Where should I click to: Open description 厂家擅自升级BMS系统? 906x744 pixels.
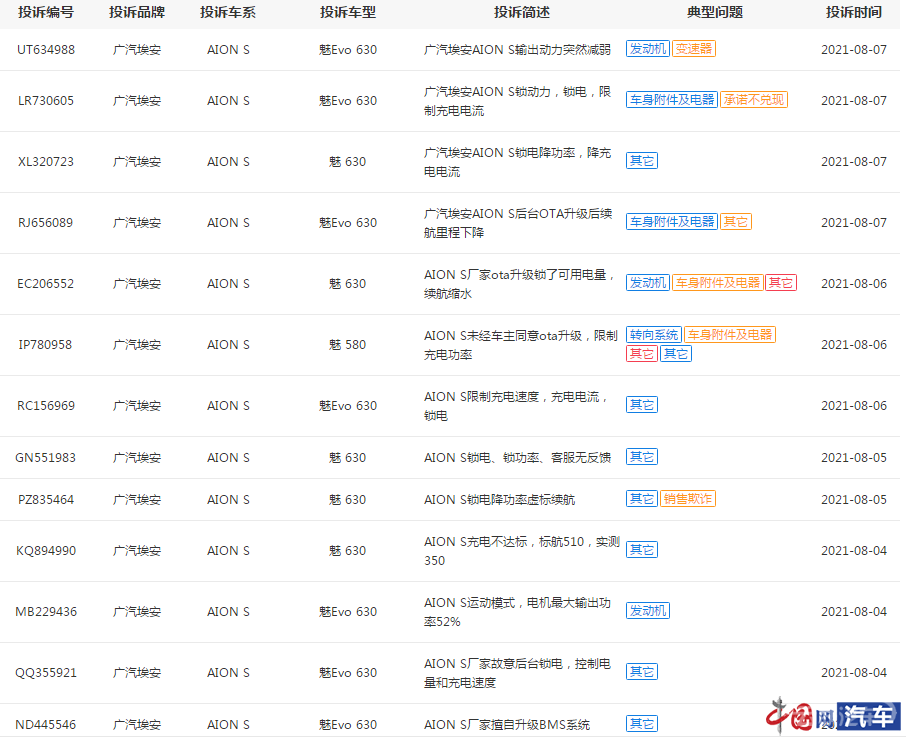pos(507,726)
